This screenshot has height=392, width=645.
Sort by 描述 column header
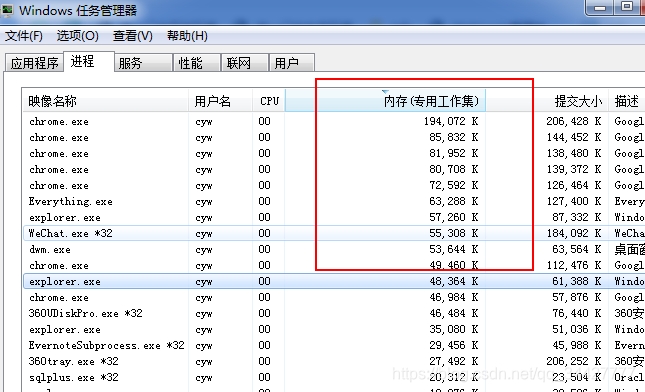pos(627,101)
